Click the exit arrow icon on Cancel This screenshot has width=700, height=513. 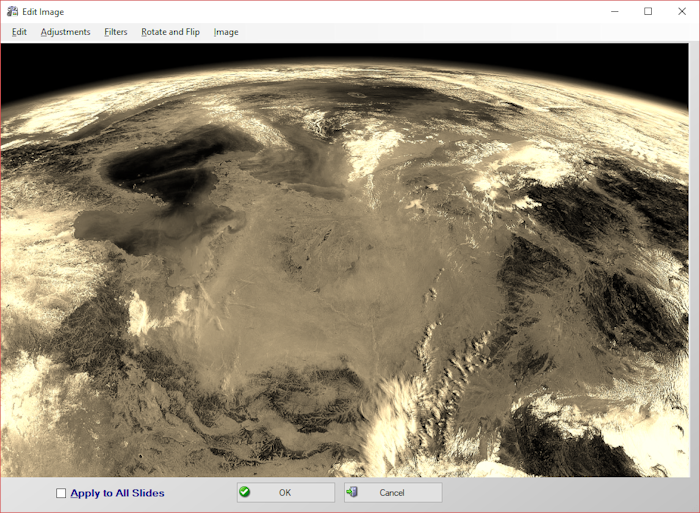tap(352, 492)
